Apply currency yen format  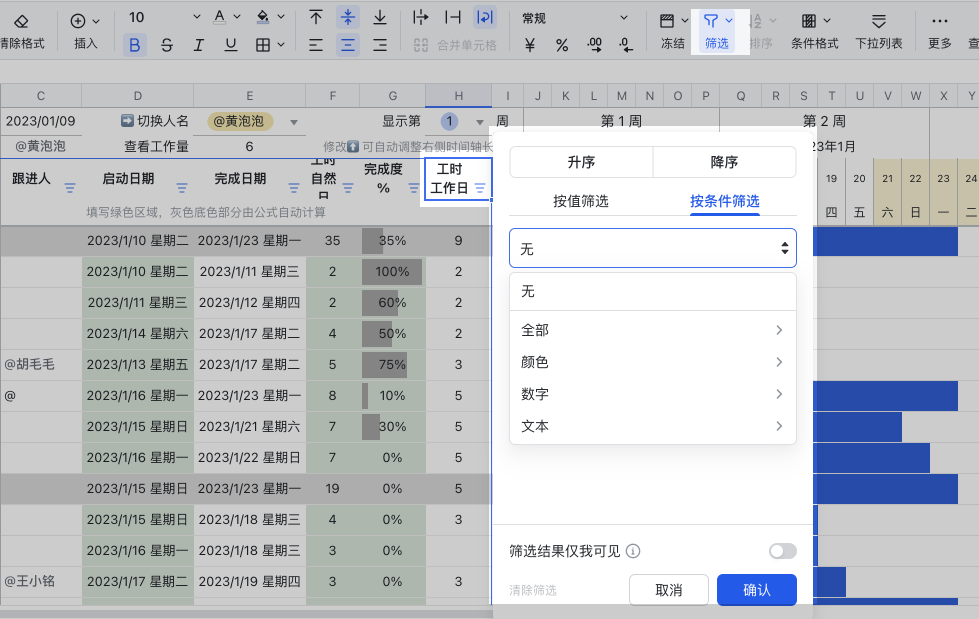pyautogui.click(x=530, y=45)
